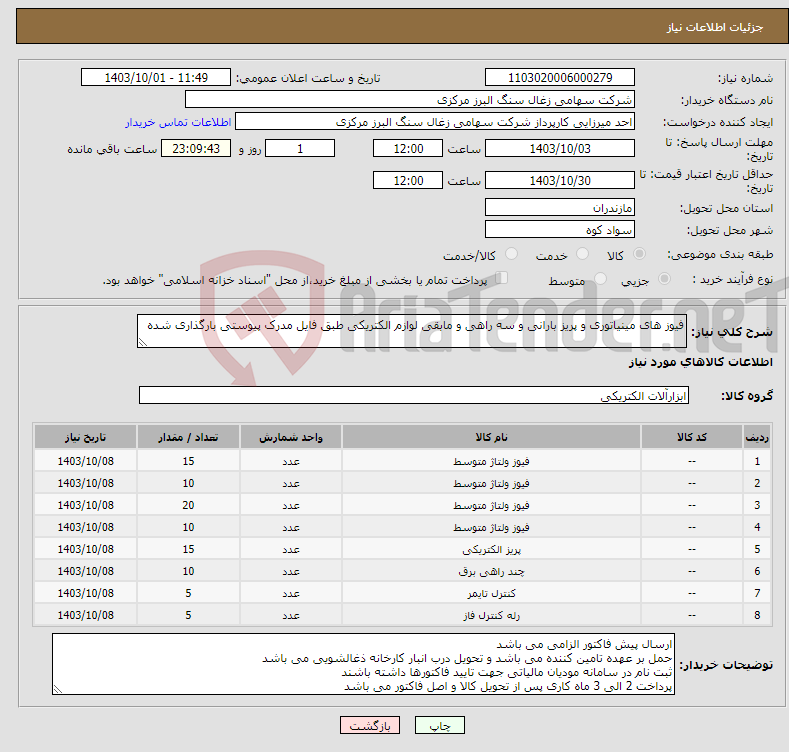Select the جزیی purchase type radio
This screenshot has width=789, height=752.
(x=664, y=279)
